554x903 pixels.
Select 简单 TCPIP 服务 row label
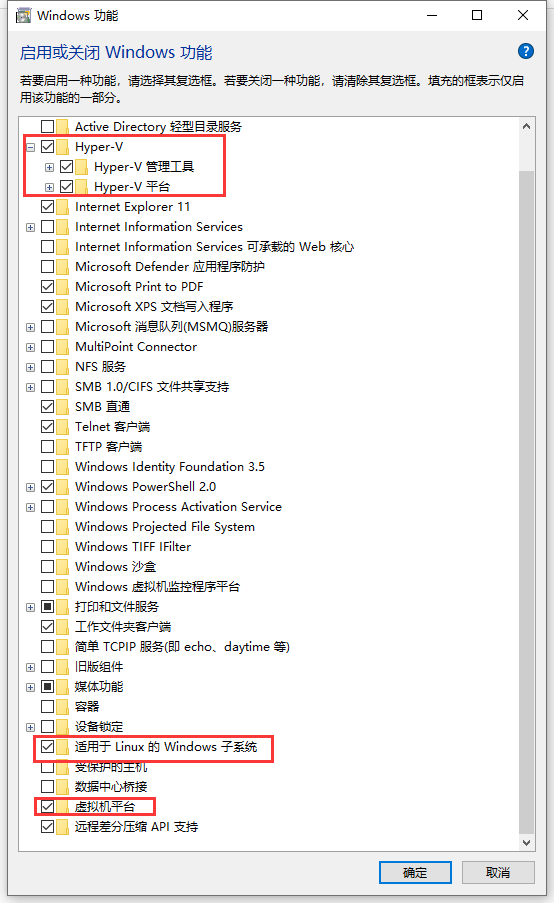tap(182, 646)
